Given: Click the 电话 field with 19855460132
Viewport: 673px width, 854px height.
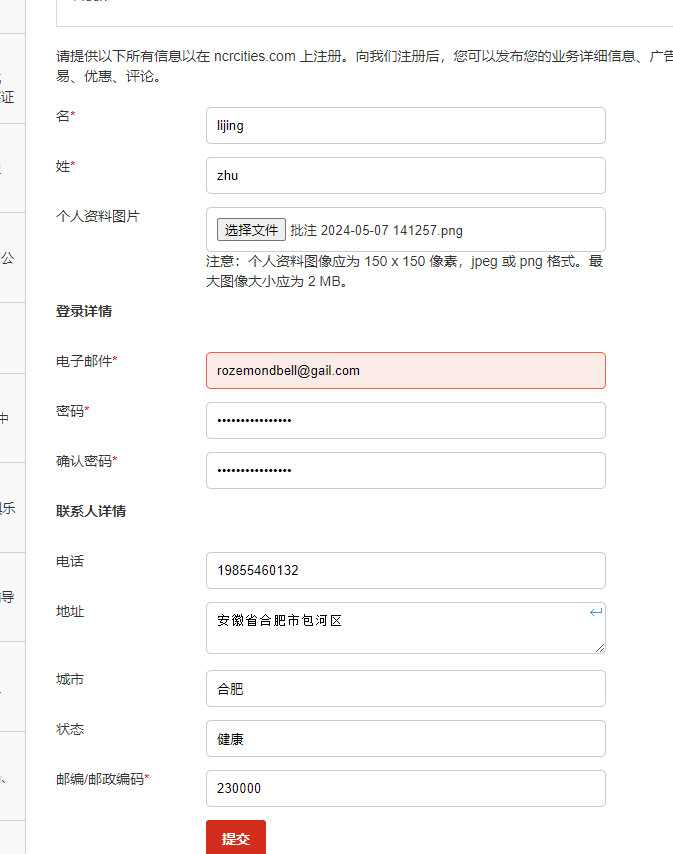Looking at the screenshot, I should tap(405, 570).
